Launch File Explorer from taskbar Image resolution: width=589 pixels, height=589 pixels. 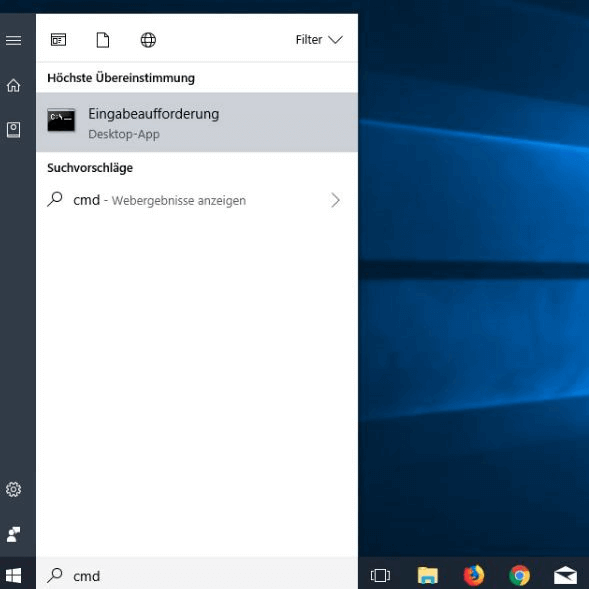pyautogui.click(x=427, y=575)
